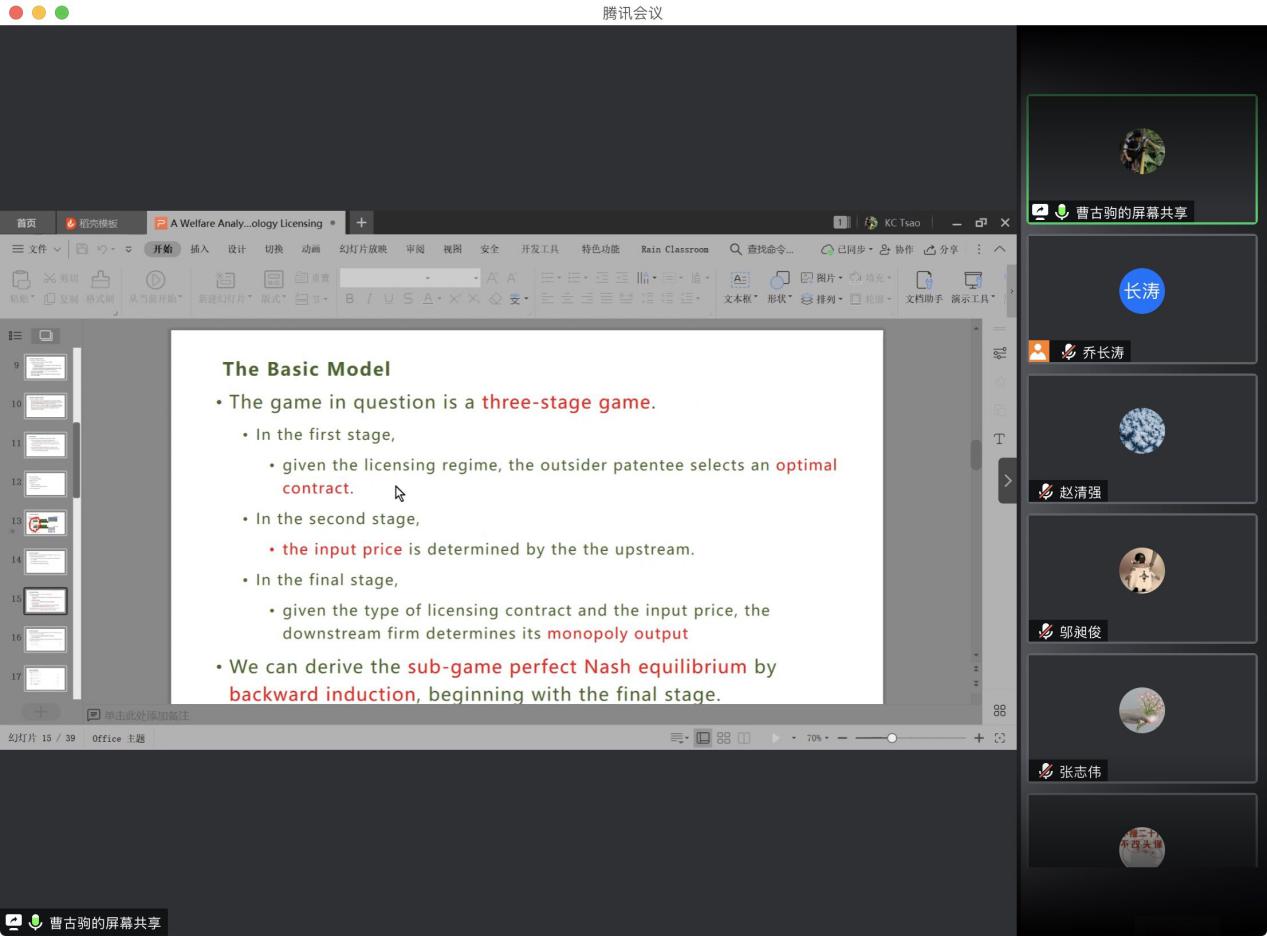This screenshot has height=936, width=1267.
Task: Zoom in with the plus button
Action: (979, 738)
